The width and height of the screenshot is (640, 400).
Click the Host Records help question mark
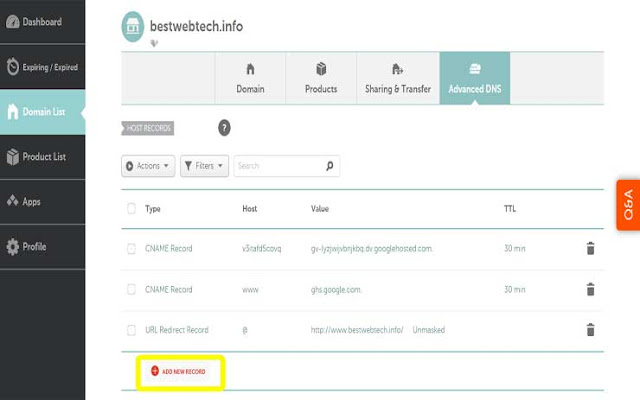tap(224, 128)
